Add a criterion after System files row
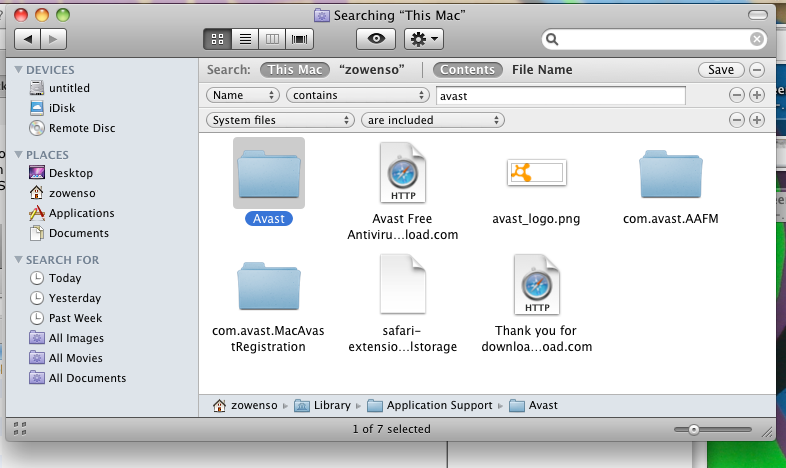 coord(757,120)
